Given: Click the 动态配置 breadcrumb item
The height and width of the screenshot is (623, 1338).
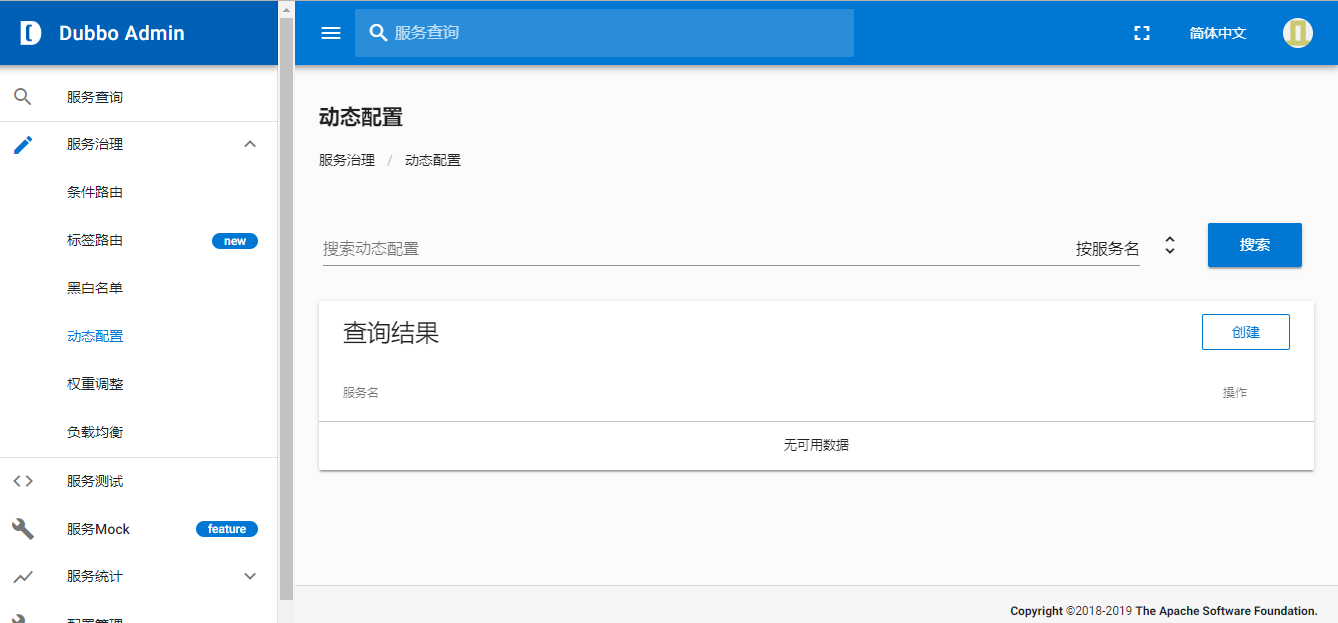Looking at the screenshot, I should tap(433, 160).
